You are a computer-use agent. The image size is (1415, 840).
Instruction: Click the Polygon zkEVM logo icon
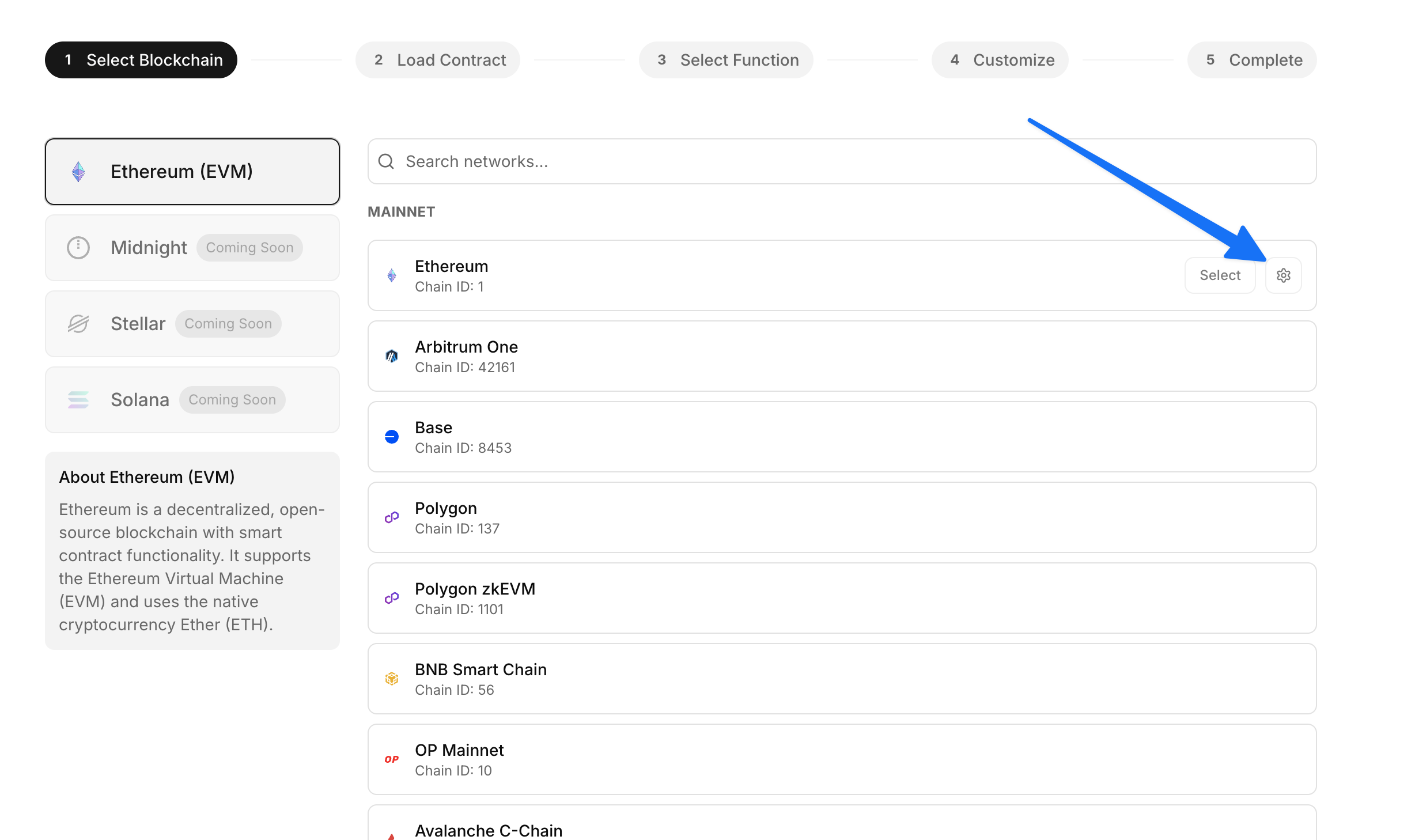point(392,598)
